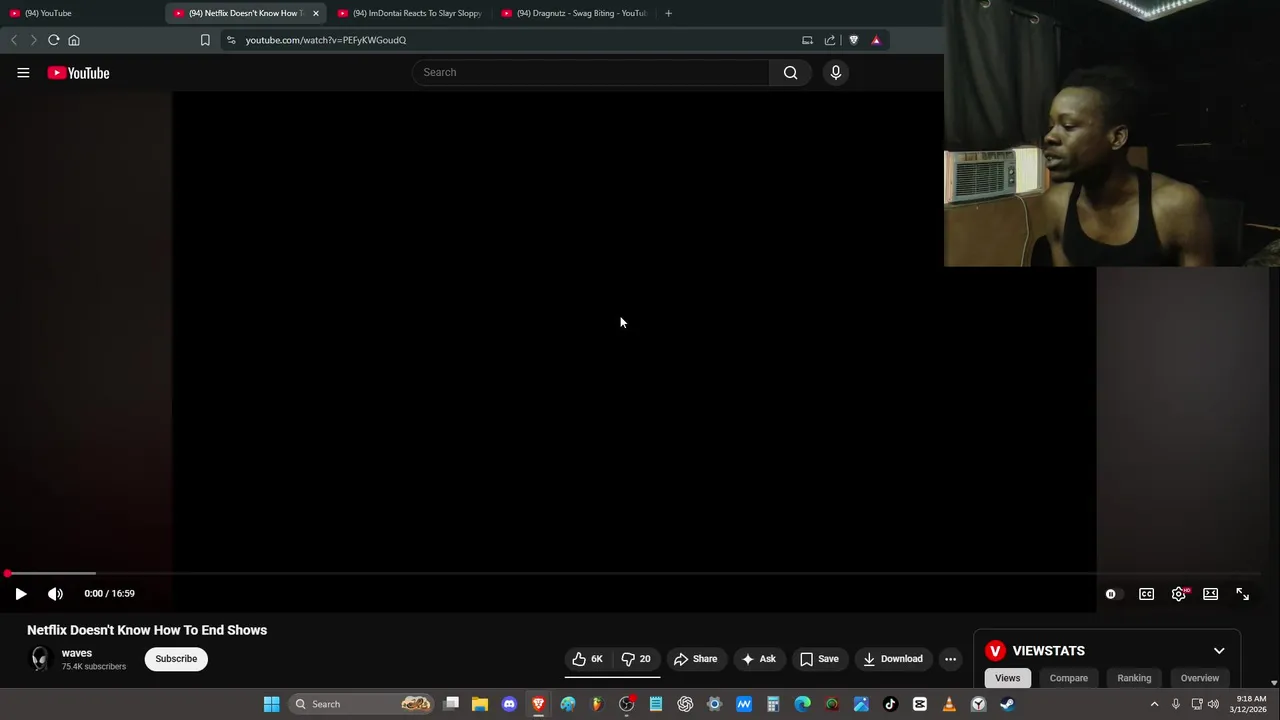This screenshot has height=720, width=1280.
Task: Switch to the "(94) YouTube" browser tab
Action: click(80, 13)
